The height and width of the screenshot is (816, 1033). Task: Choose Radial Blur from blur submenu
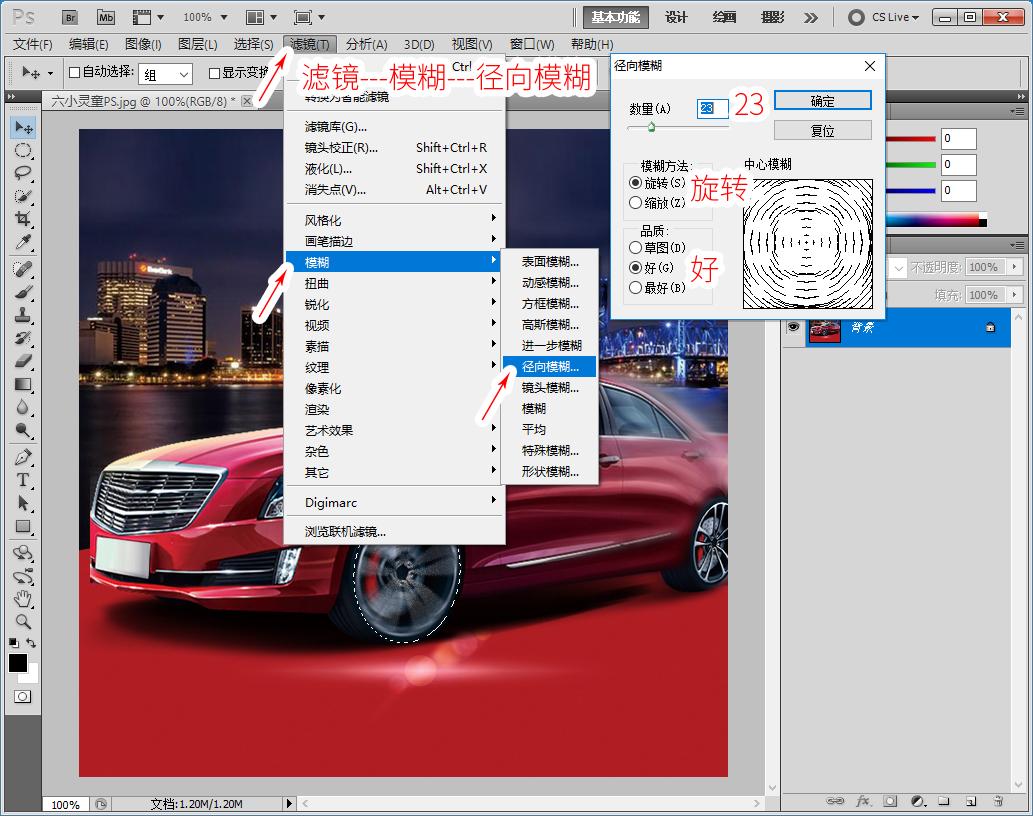click(x=549, y=366)
